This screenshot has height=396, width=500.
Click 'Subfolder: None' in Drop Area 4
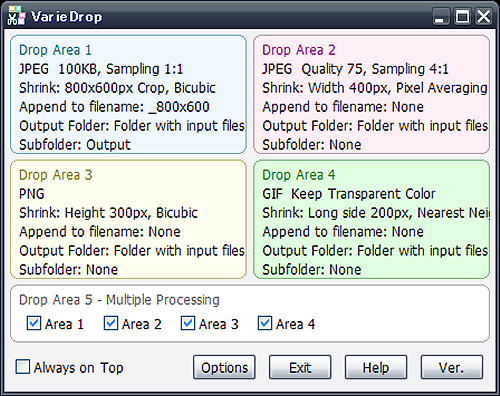coord(312,270)
